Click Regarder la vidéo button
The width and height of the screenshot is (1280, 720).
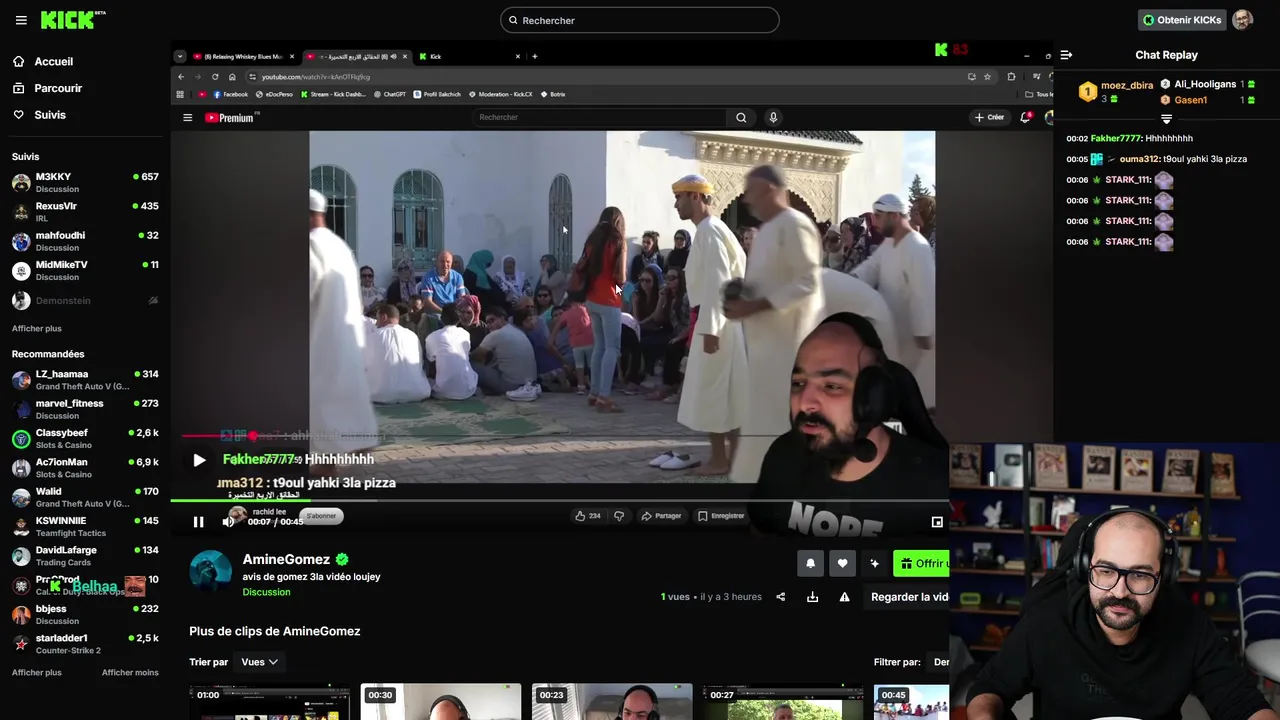coord(908,597)
